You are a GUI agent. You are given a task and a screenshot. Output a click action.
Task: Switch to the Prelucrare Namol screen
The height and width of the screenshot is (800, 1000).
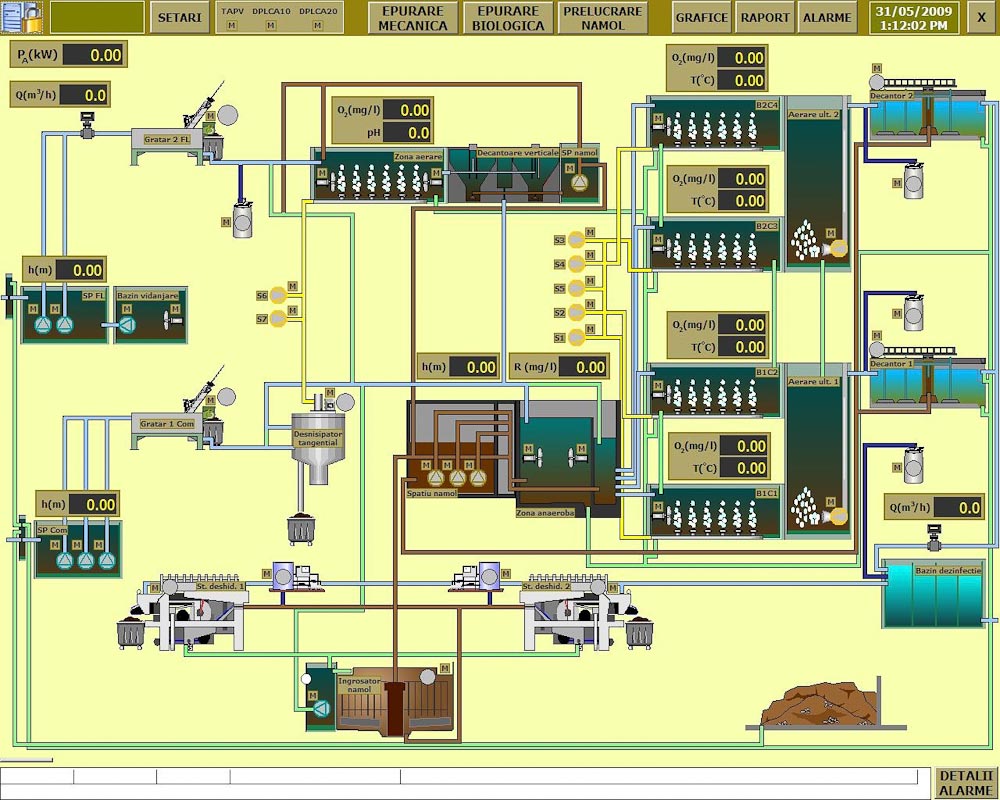(602, 18)
